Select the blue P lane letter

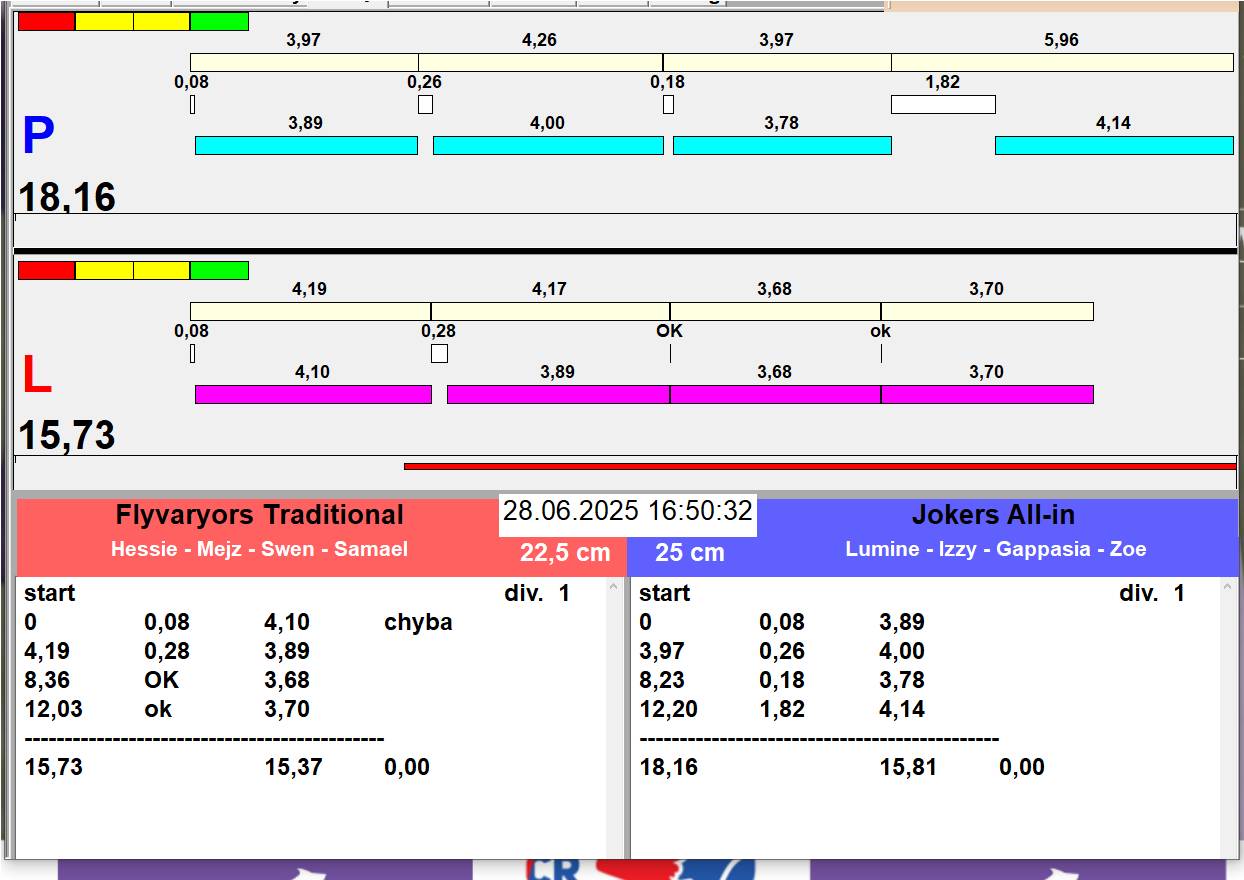click(38, 136)
